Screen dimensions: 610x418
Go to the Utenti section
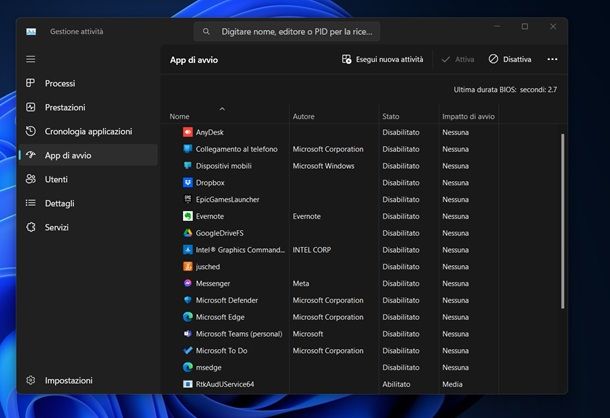pyautogui.click(x=88, y=179)
